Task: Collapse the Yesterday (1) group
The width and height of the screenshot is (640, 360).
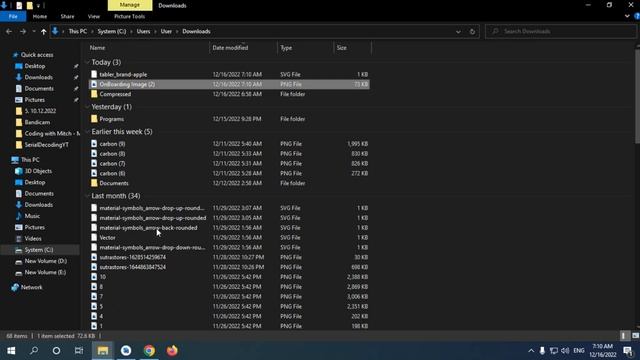Action: pyautogui.click(x=87, y=107)
